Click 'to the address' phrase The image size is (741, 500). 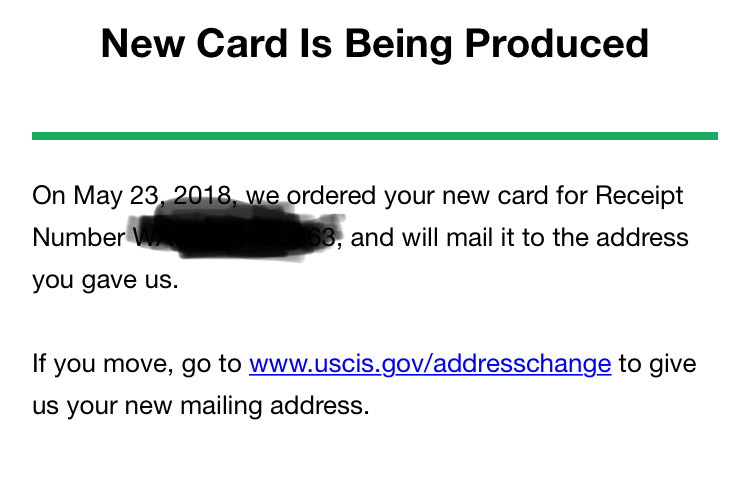click(x=608, y=238)
